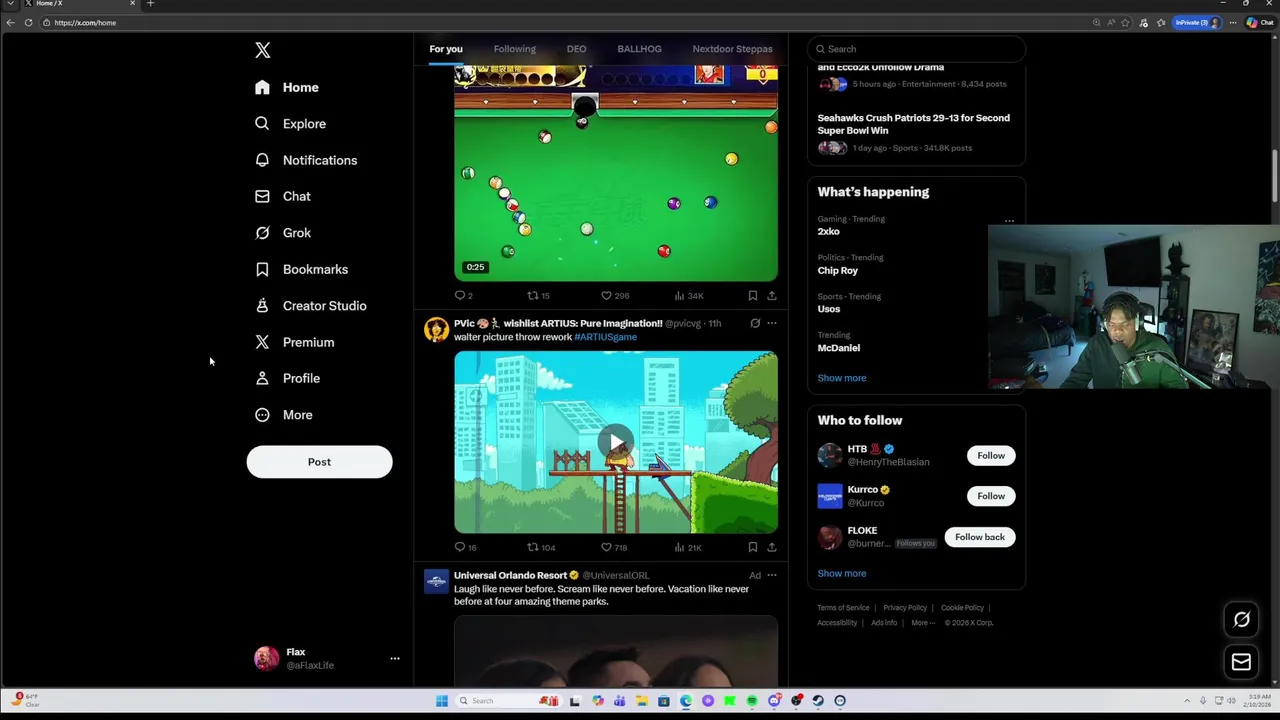The image size is (1280, 720).
Task: Play the walter picture throw video
Action: coord(616,441)
